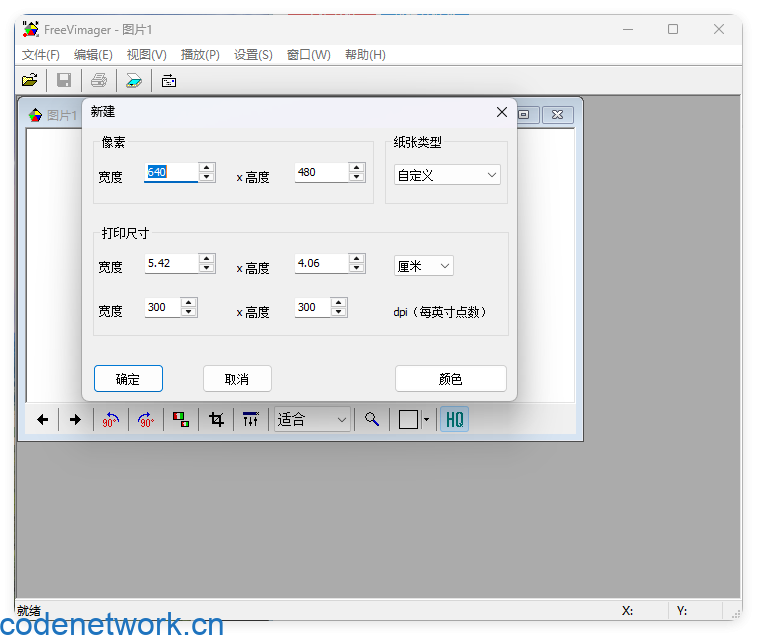The image size is (757, 635).
Task: Click the red-green color adjust icon
Action: pyautogui.click(x=181, y=419)
